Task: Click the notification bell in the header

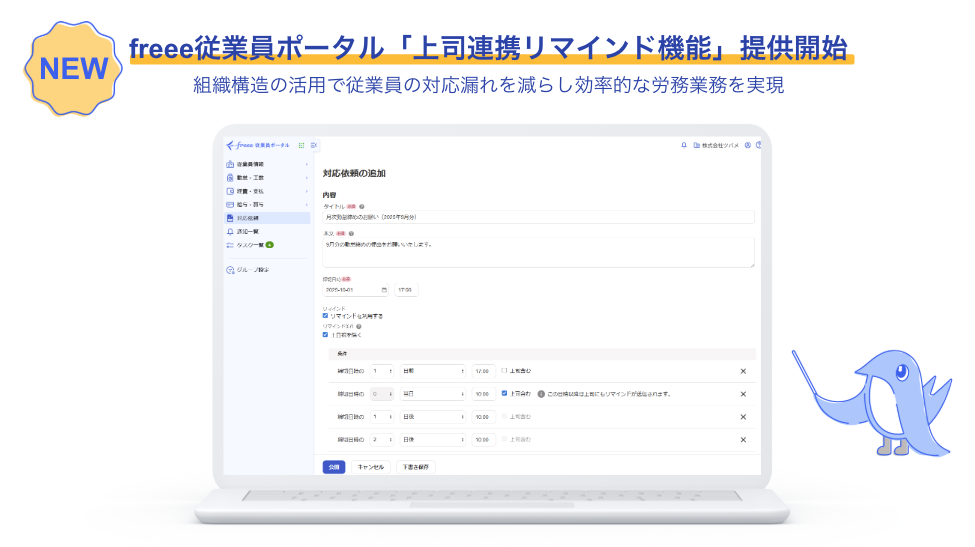Action: click(684, 145)
